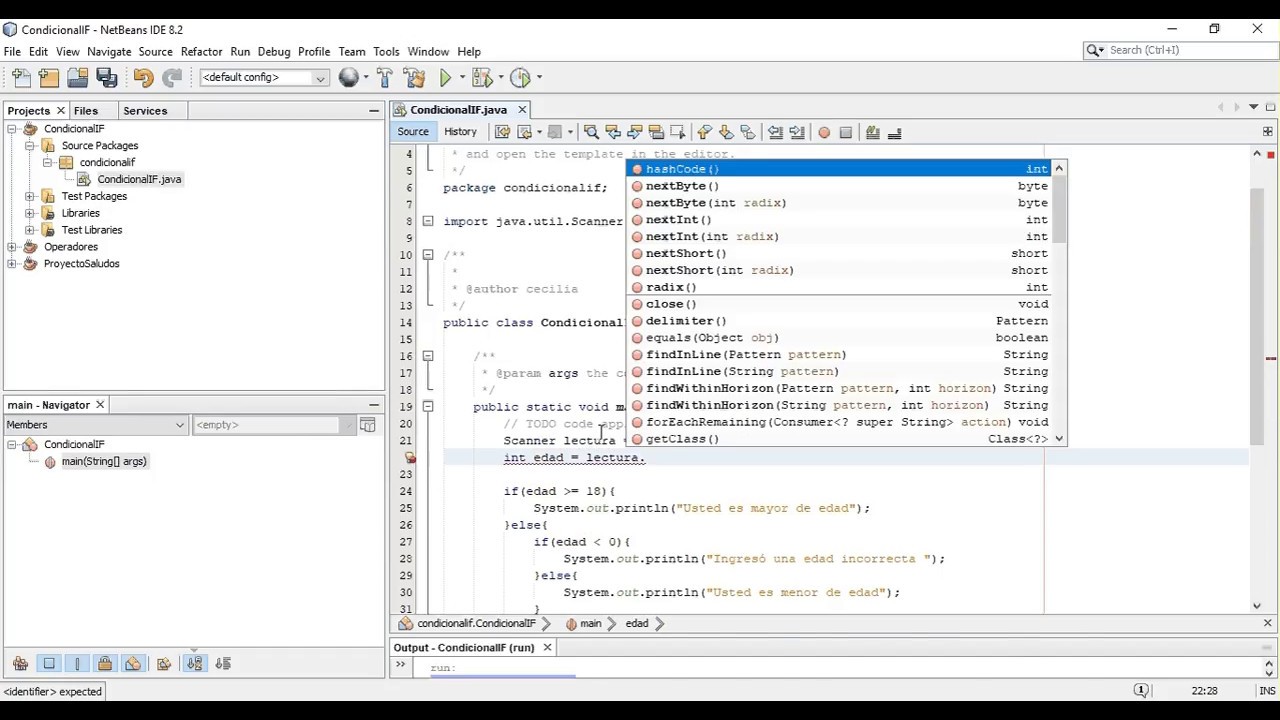Click the Clean and Build icon
1280x720 pixels.
pyautogui.click(x=414, y=78)
